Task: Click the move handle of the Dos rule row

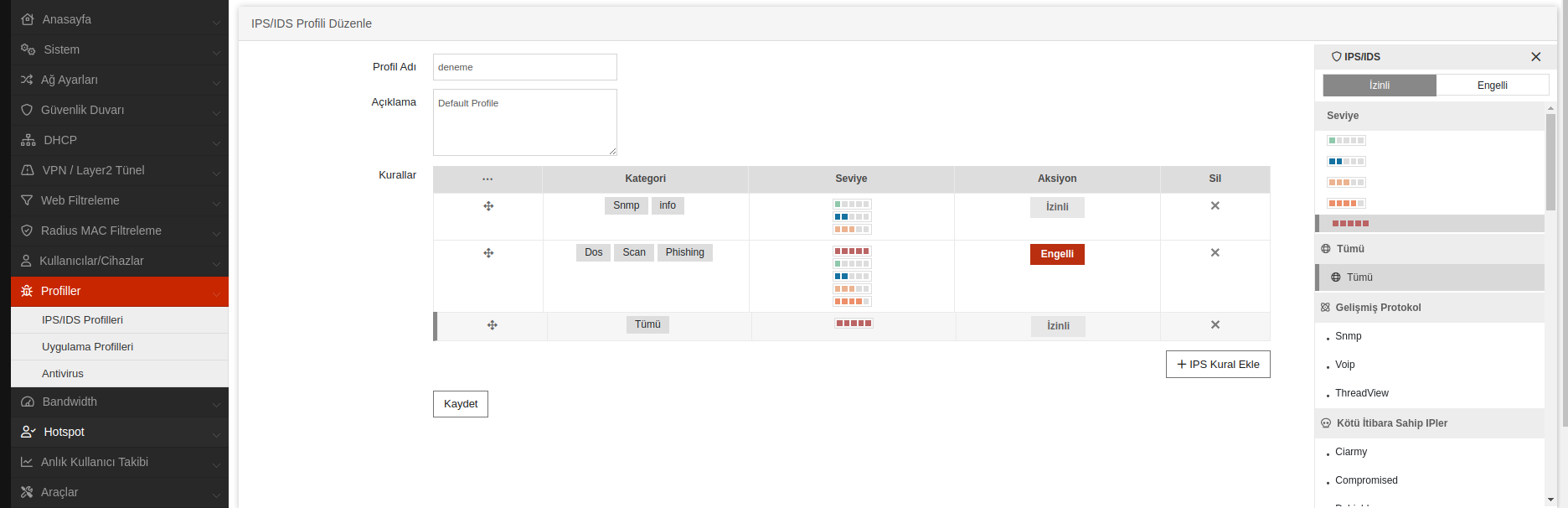Action: [488, 253]
